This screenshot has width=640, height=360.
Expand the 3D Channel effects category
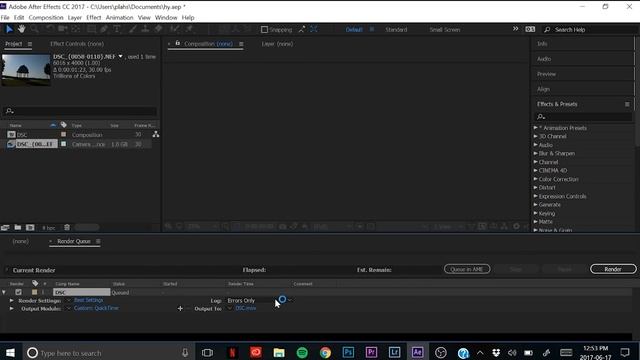point(536,136)
